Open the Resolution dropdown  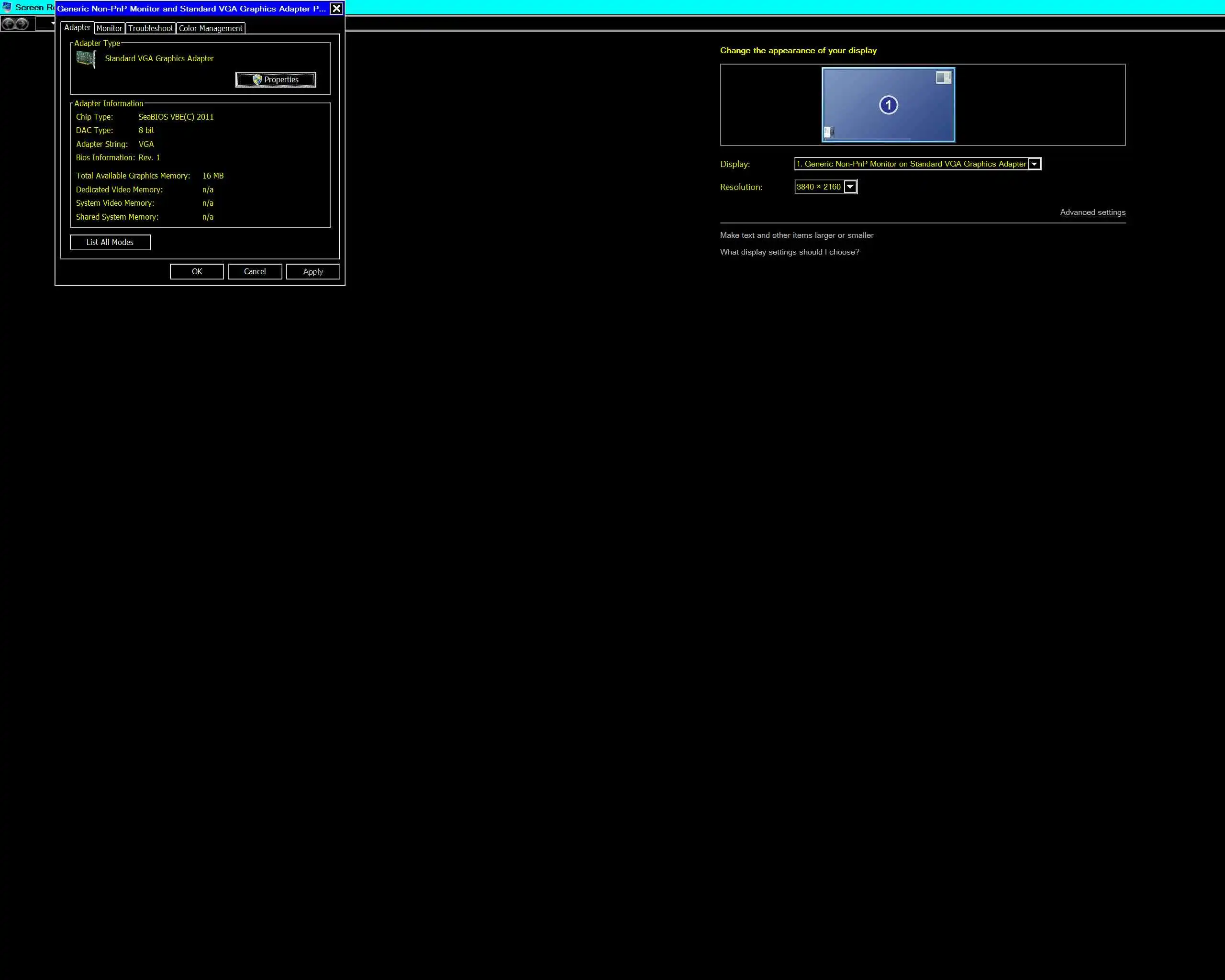coord(850,187)
